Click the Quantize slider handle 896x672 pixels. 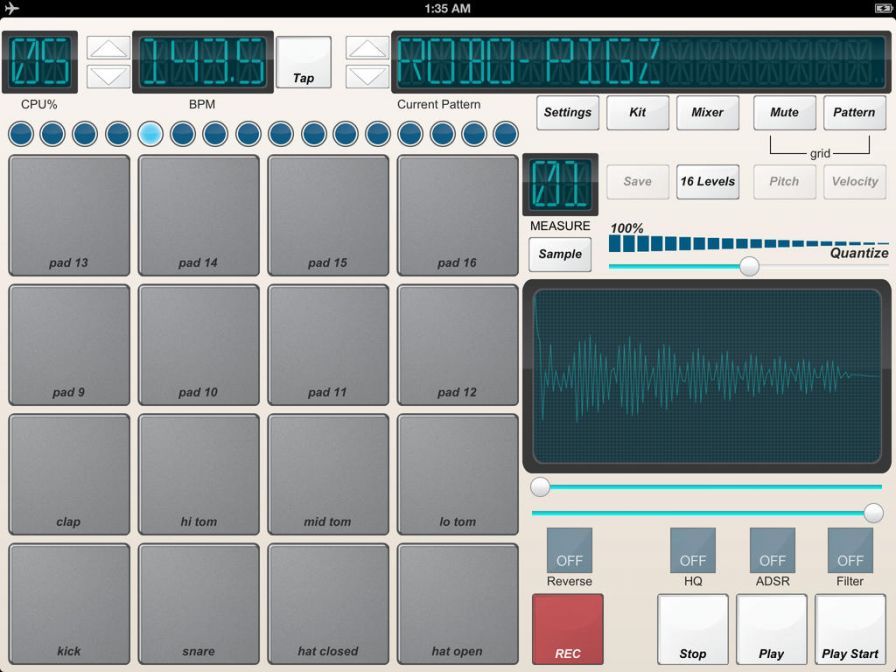(x=749, y=266)
